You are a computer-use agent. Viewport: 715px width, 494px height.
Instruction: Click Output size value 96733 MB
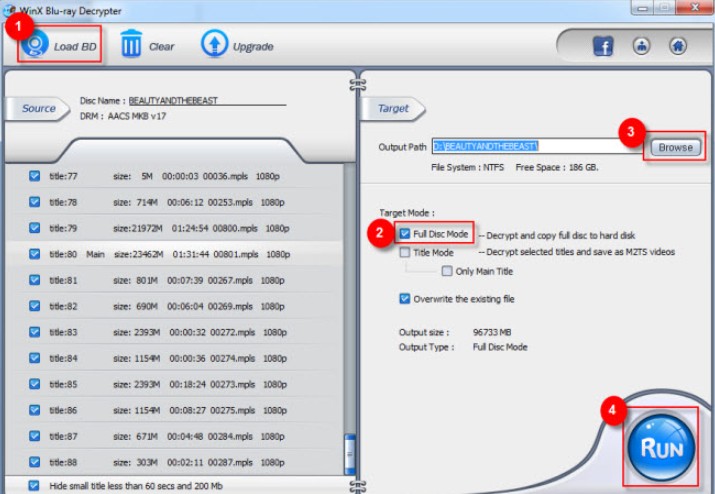[x=492, y=332]
